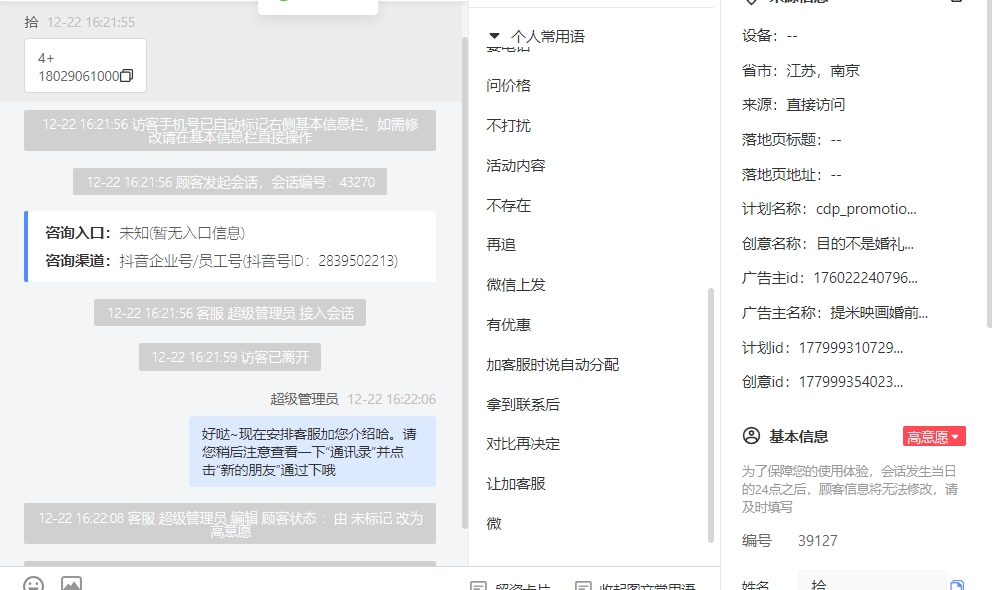The image size is (992, 590).
Task: Click the 咨询渠道 抖音企业号 line
Action: tap(221, 261)
